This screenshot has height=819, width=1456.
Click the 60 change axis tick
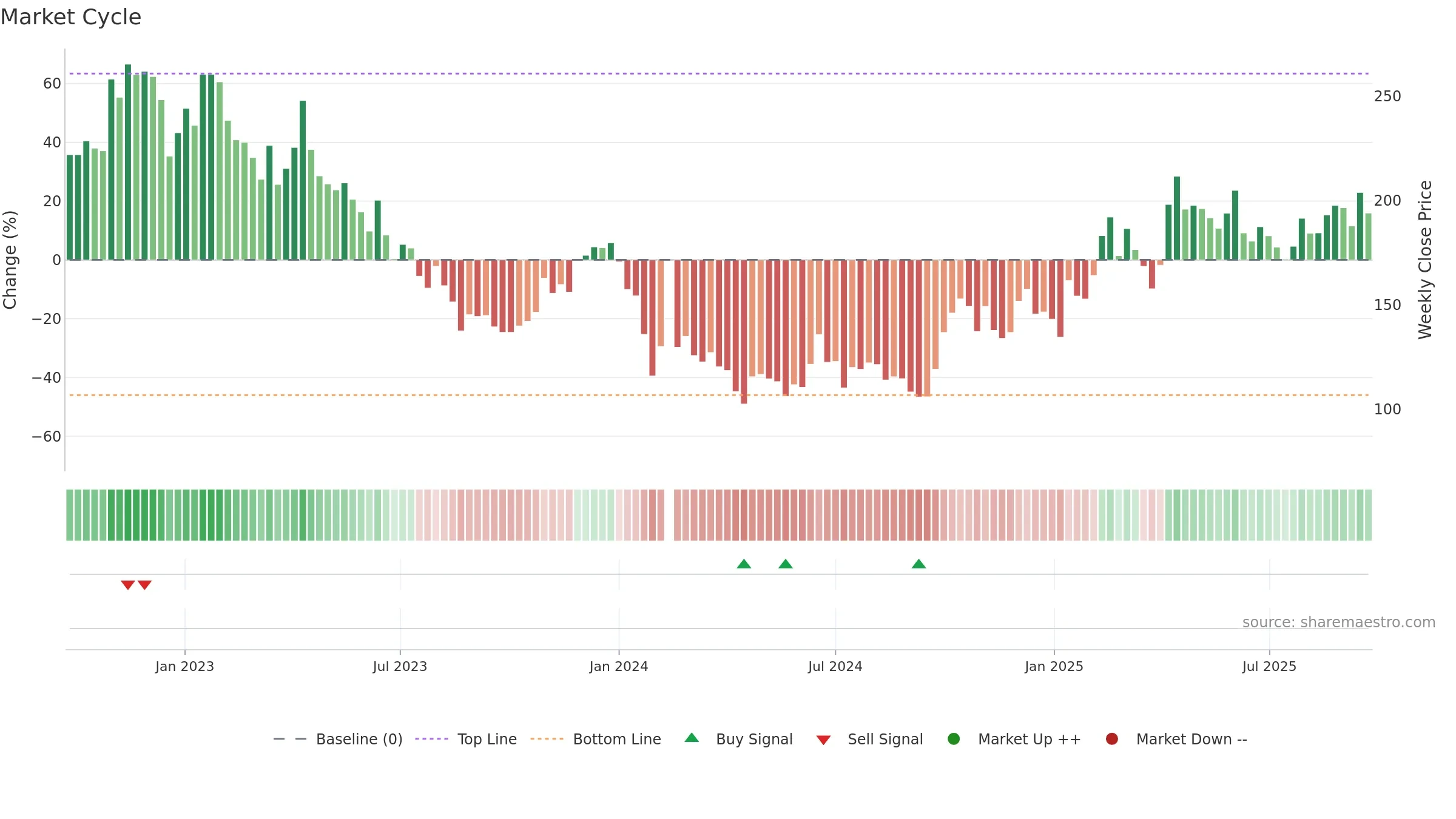click(52, 84)
